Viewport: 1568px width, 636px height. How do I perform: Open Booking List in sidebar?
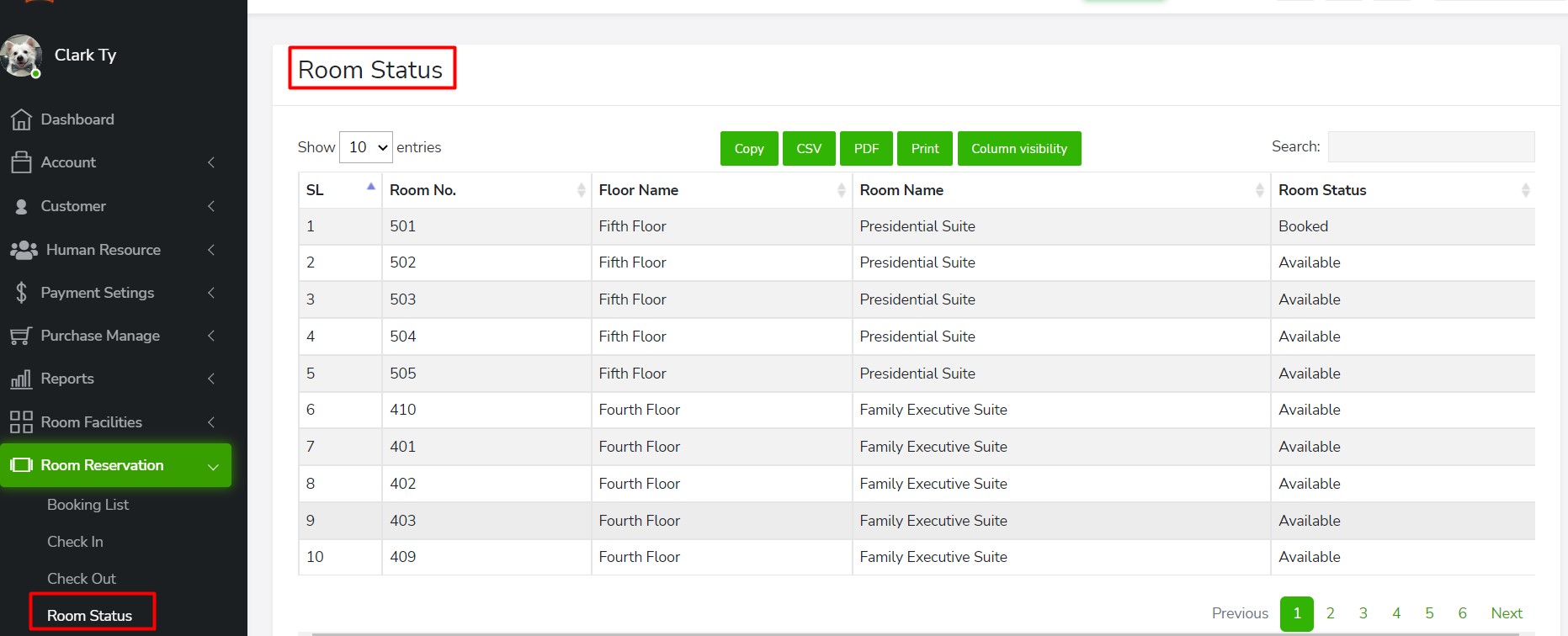coord(88,505)
